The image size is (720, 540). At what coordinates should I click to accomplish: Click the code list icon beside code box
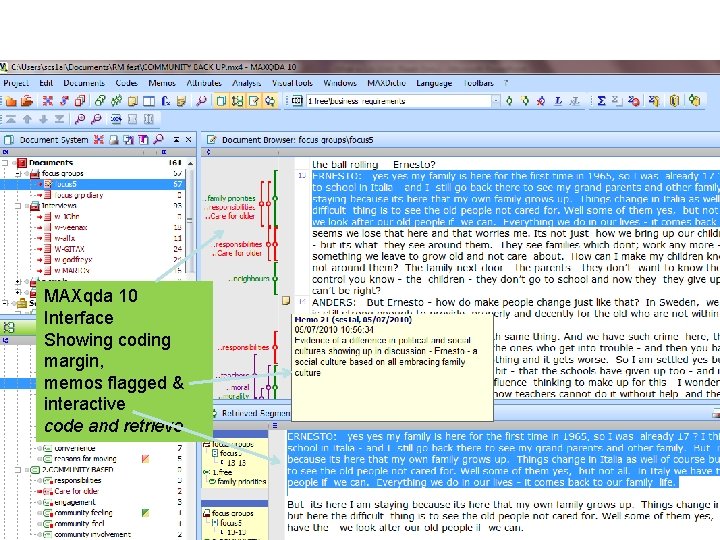pyautogui.click(x=297, y=101)
